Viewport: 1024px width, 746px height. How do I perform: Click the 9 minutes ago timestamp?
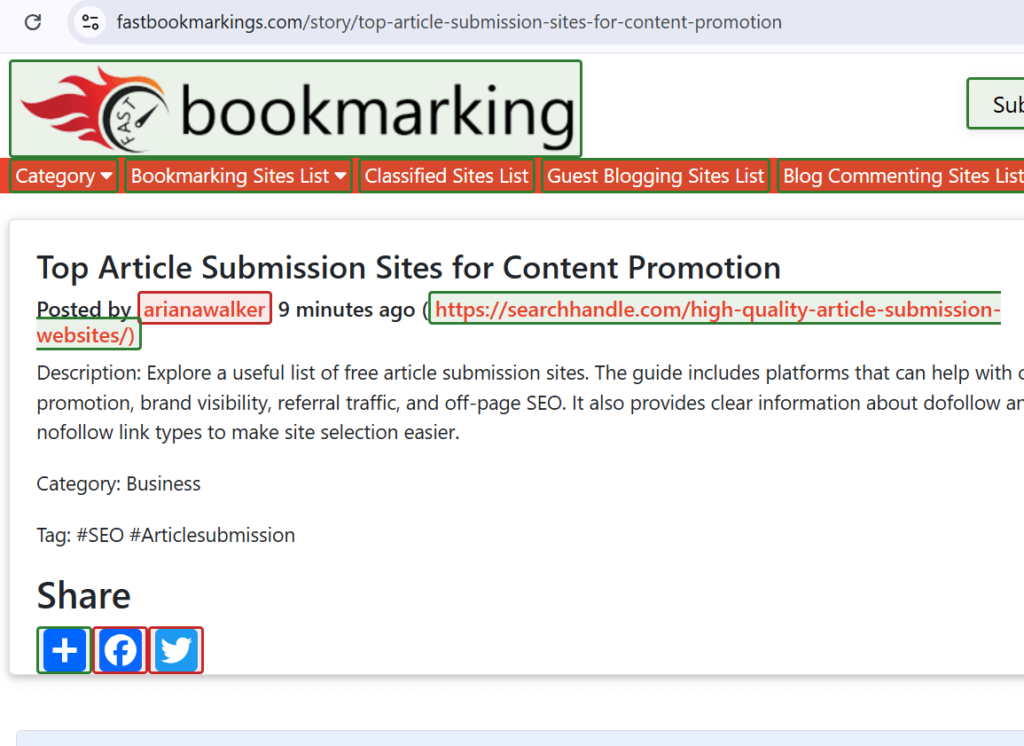[x=346, y=309]
